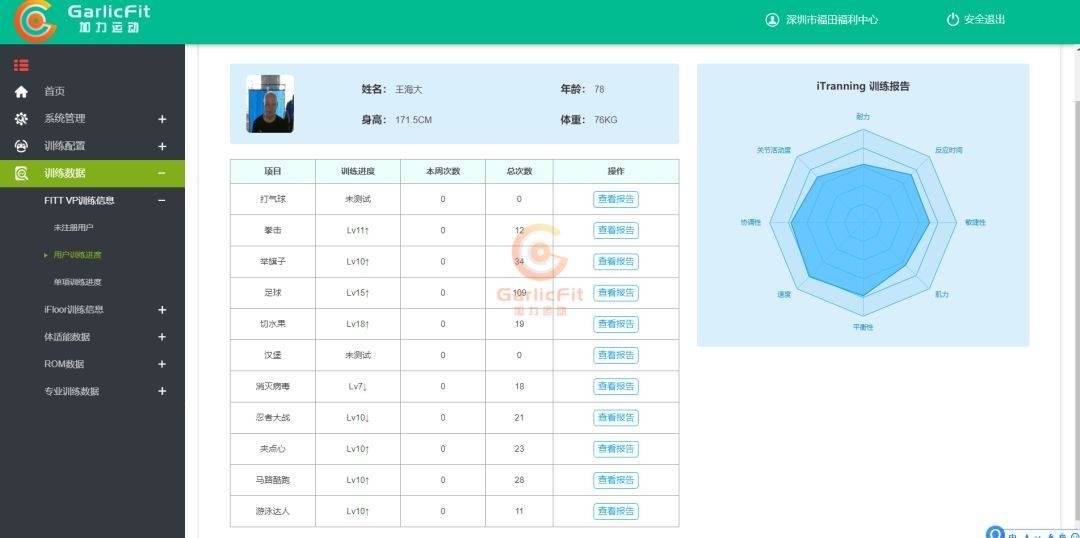Collapse FITT VP训练信息 submenu minus sign

click(162, 201)
